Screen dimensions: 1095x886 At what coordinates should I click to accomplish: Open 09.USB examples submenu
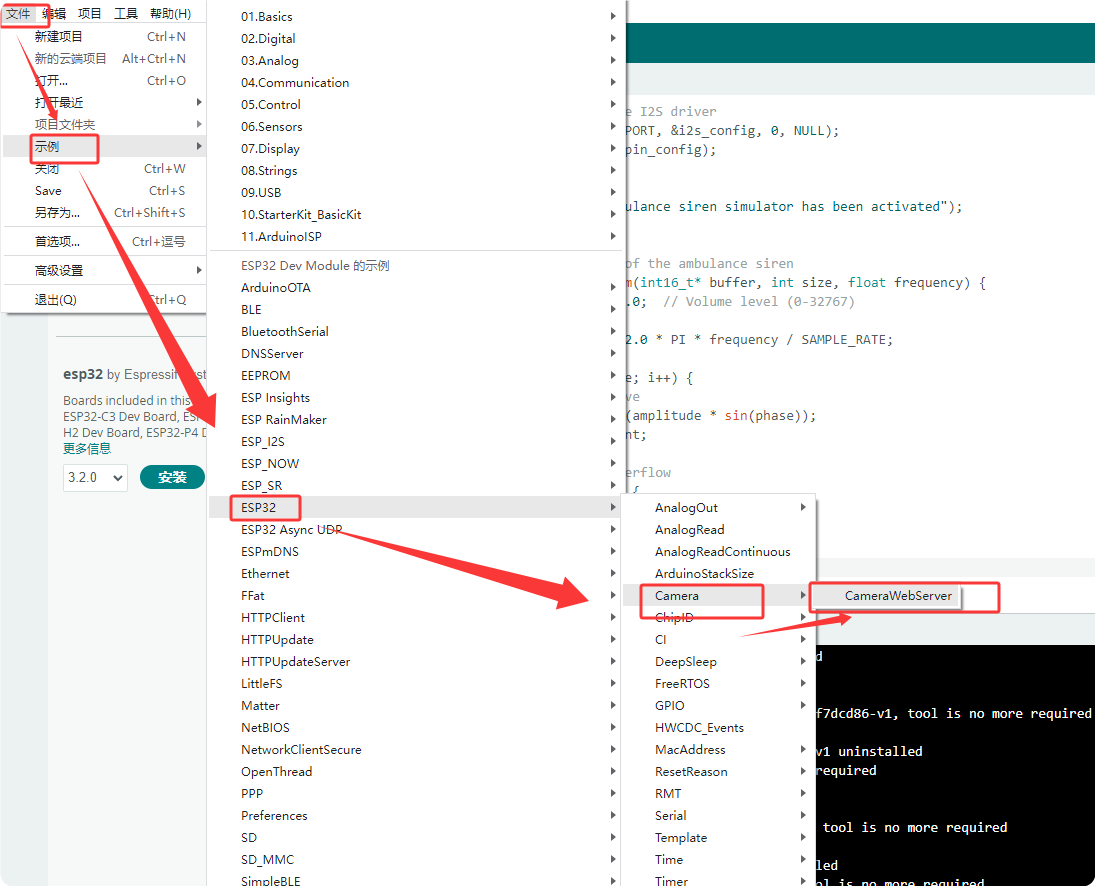[x=417, y=193]
